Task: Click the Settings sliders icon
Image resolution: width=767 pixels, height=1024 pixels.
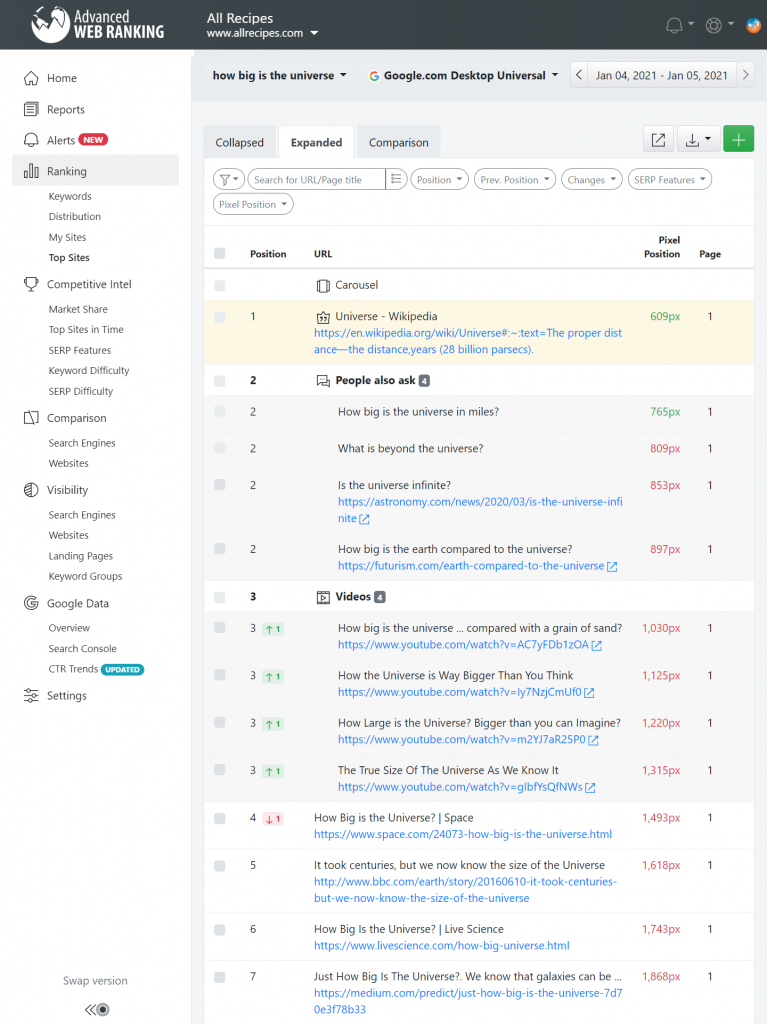Action: 31,696
